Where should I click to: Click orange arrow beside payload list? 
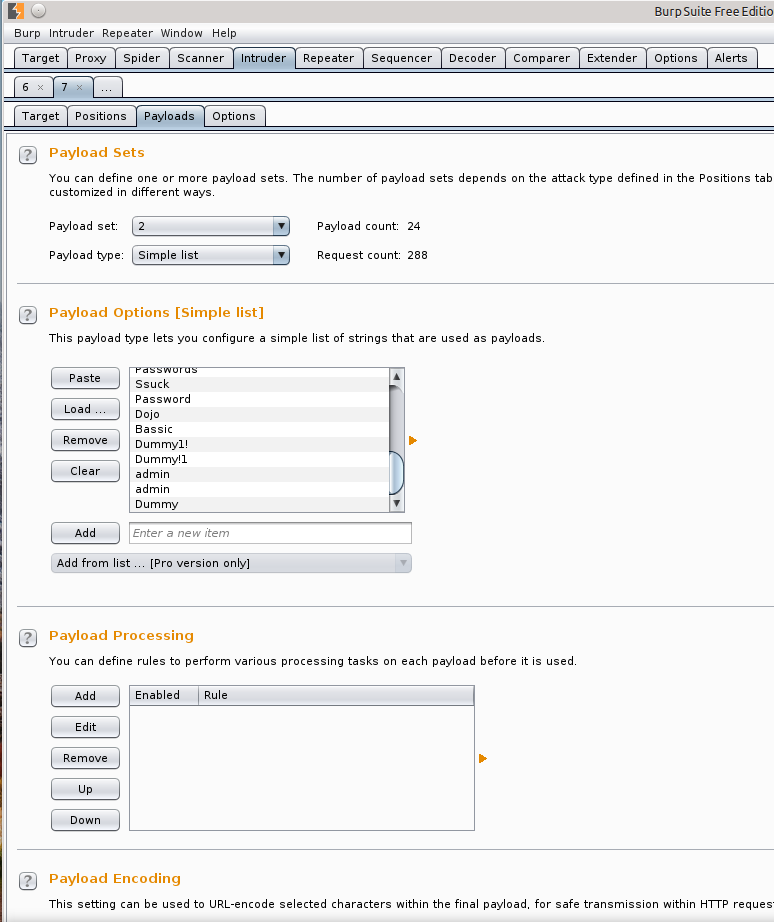click(x=413, y=440)
